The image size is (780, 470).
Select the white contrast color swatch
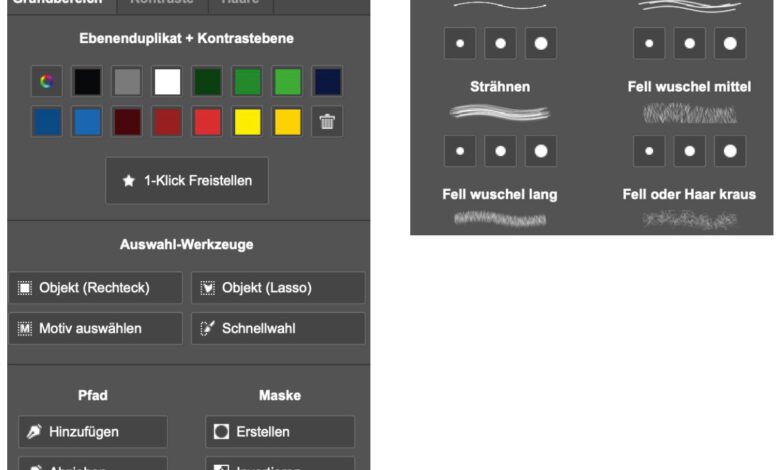tap(167, 82)
